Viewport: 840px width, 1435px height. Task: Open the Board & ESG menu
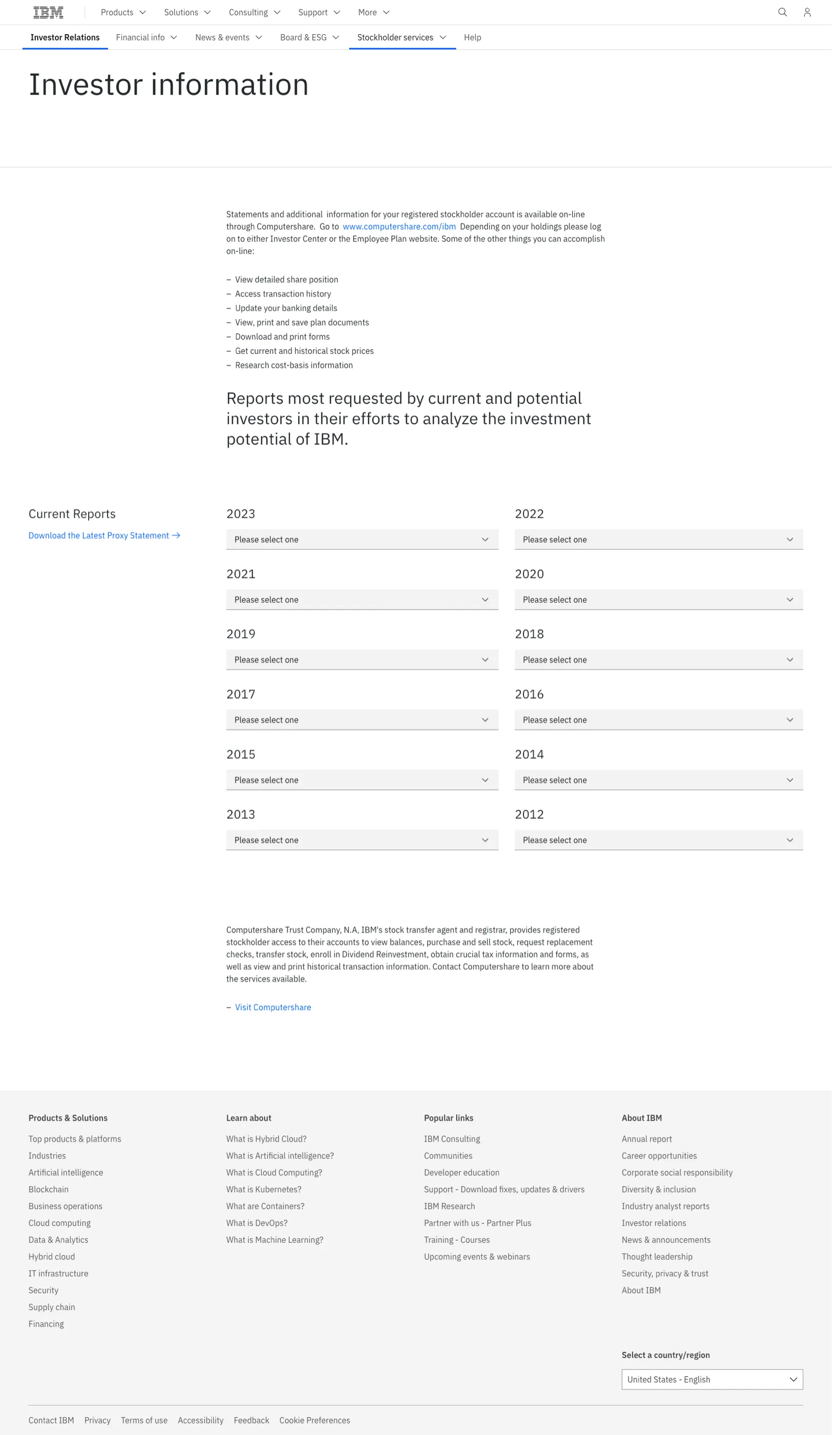313,38
